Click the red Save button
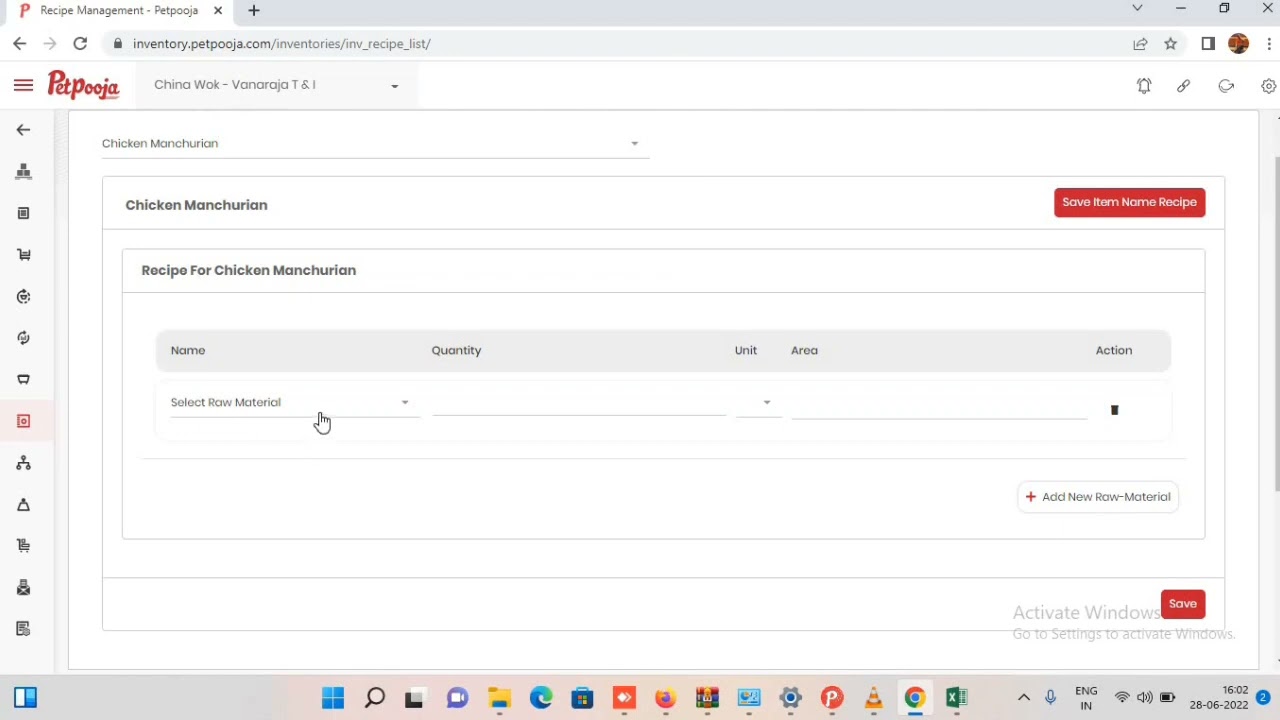Screen dimensions: 1280x720 click(x=1182, y=604)
